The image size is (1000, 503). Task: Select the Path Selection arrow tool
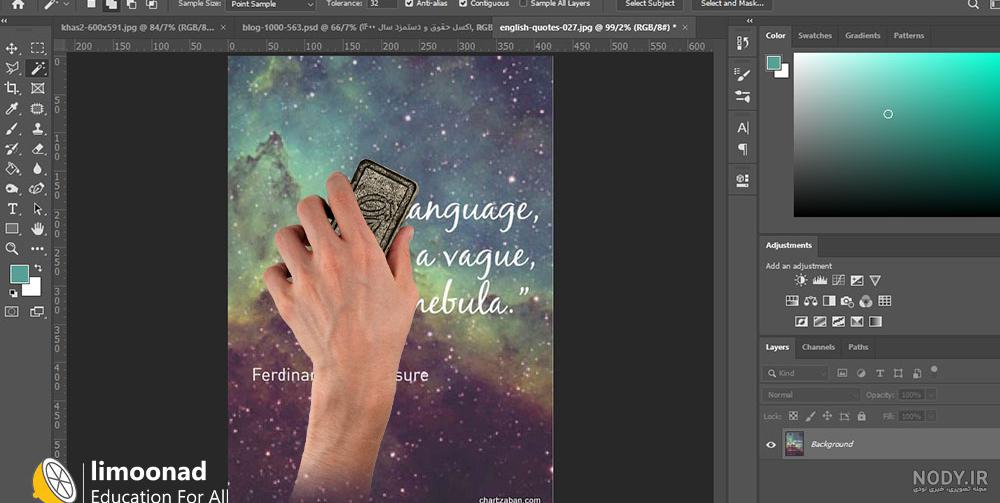click(x=38, y=208)
